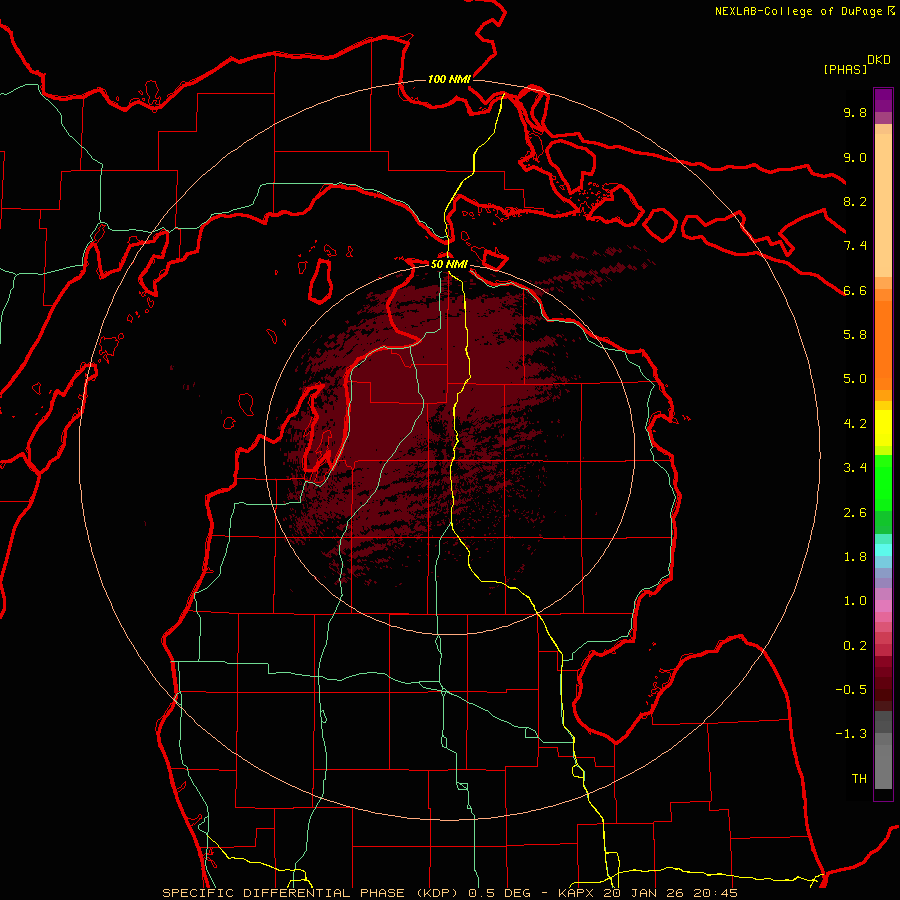The image size is (900, 900).
Task: Select the -0.5 legend value
Action: 851,690
